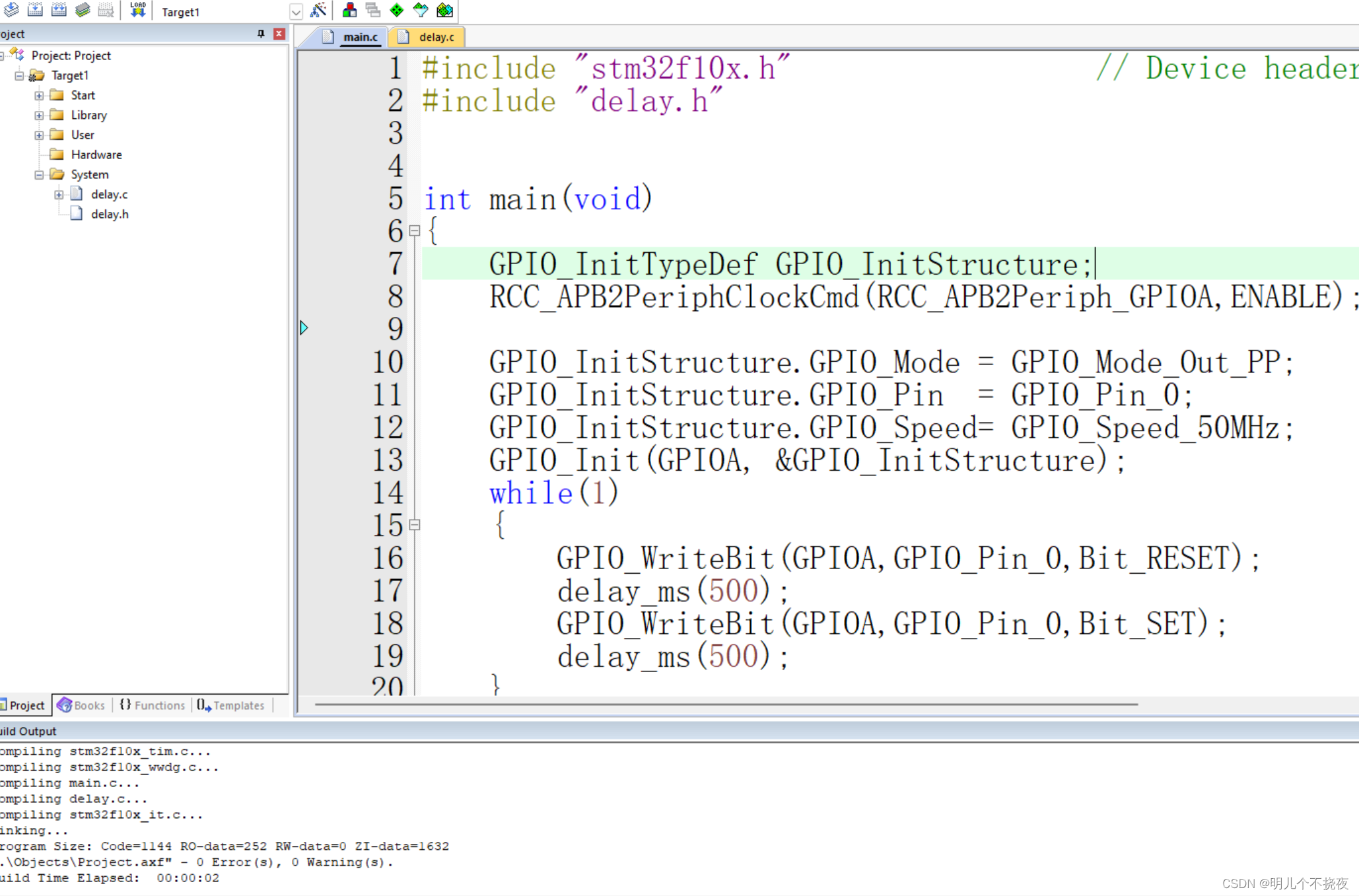Select delay.h in the project tree
Viewport: 1359px width, 896px height.
pyautogui.click(x=109, y=213)
